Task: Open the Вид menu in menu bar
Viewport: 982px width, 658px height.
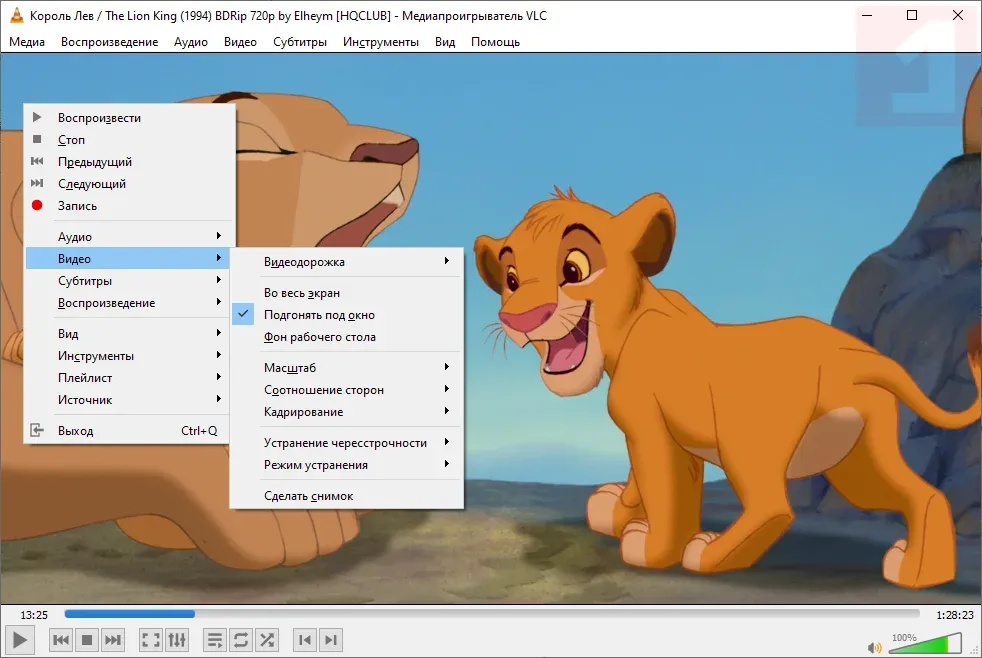Action: [x=445, y=42]
